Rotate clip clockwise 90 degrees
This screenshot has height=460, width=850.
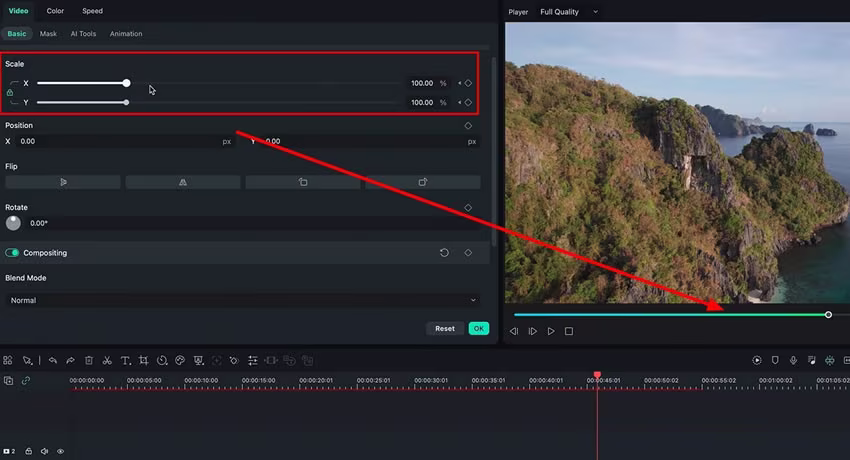[x=423, y=182]
